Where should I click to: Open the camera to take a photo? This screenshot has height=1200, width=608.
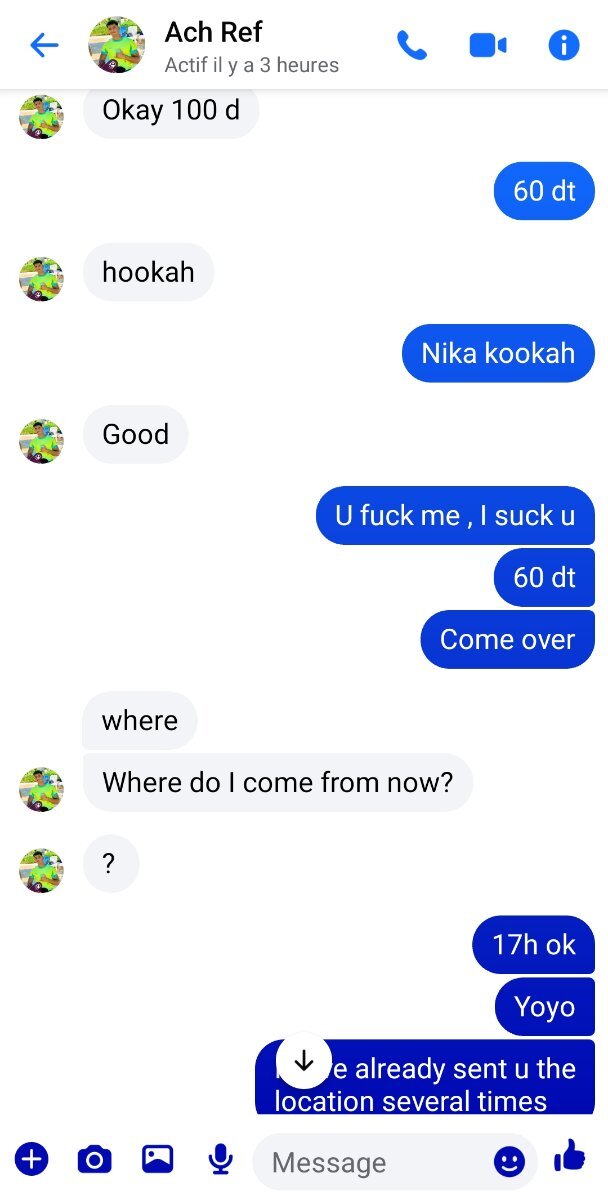(94, 1159)
